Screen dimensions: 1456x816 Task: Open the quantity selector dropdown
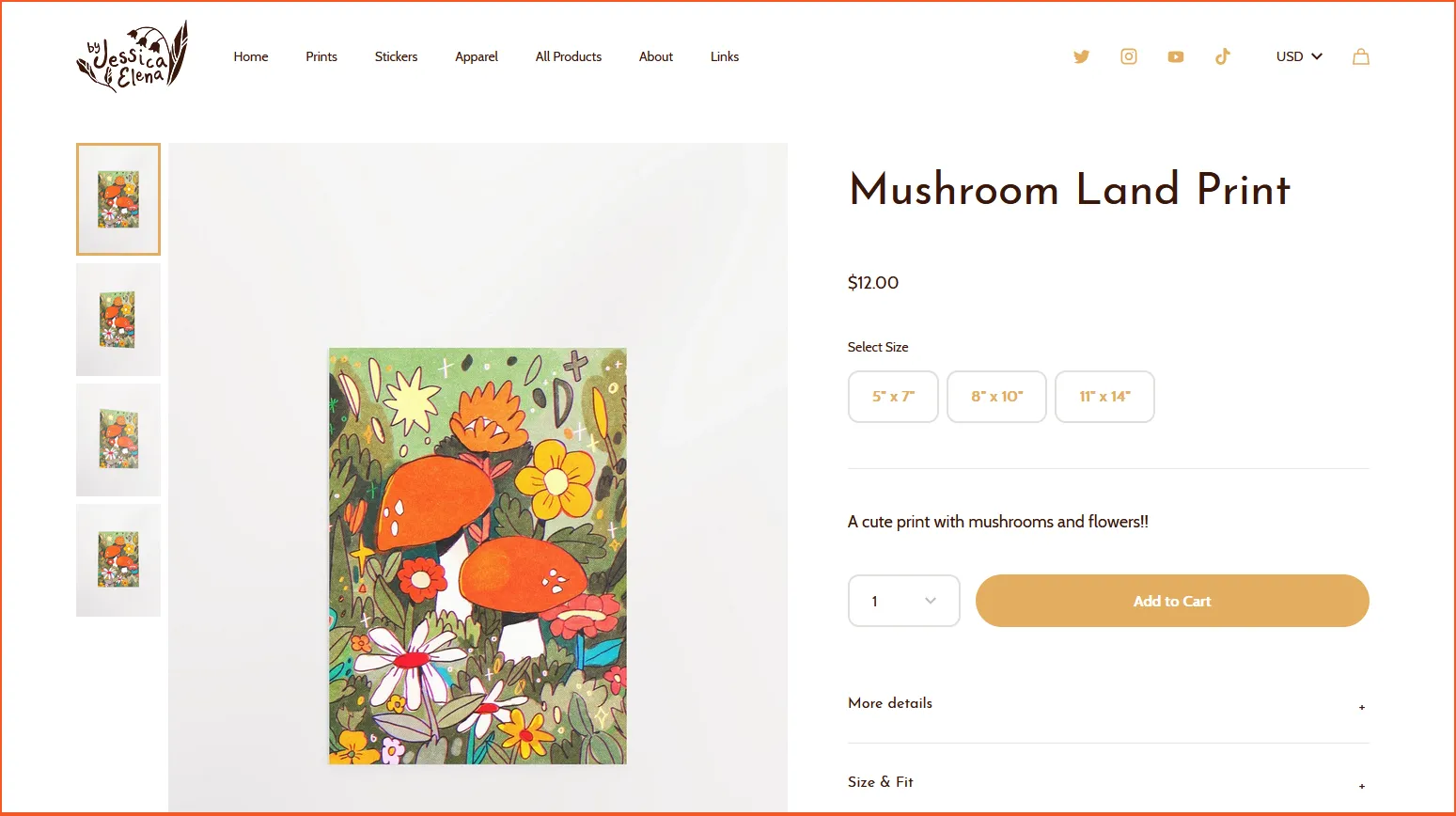903,601
